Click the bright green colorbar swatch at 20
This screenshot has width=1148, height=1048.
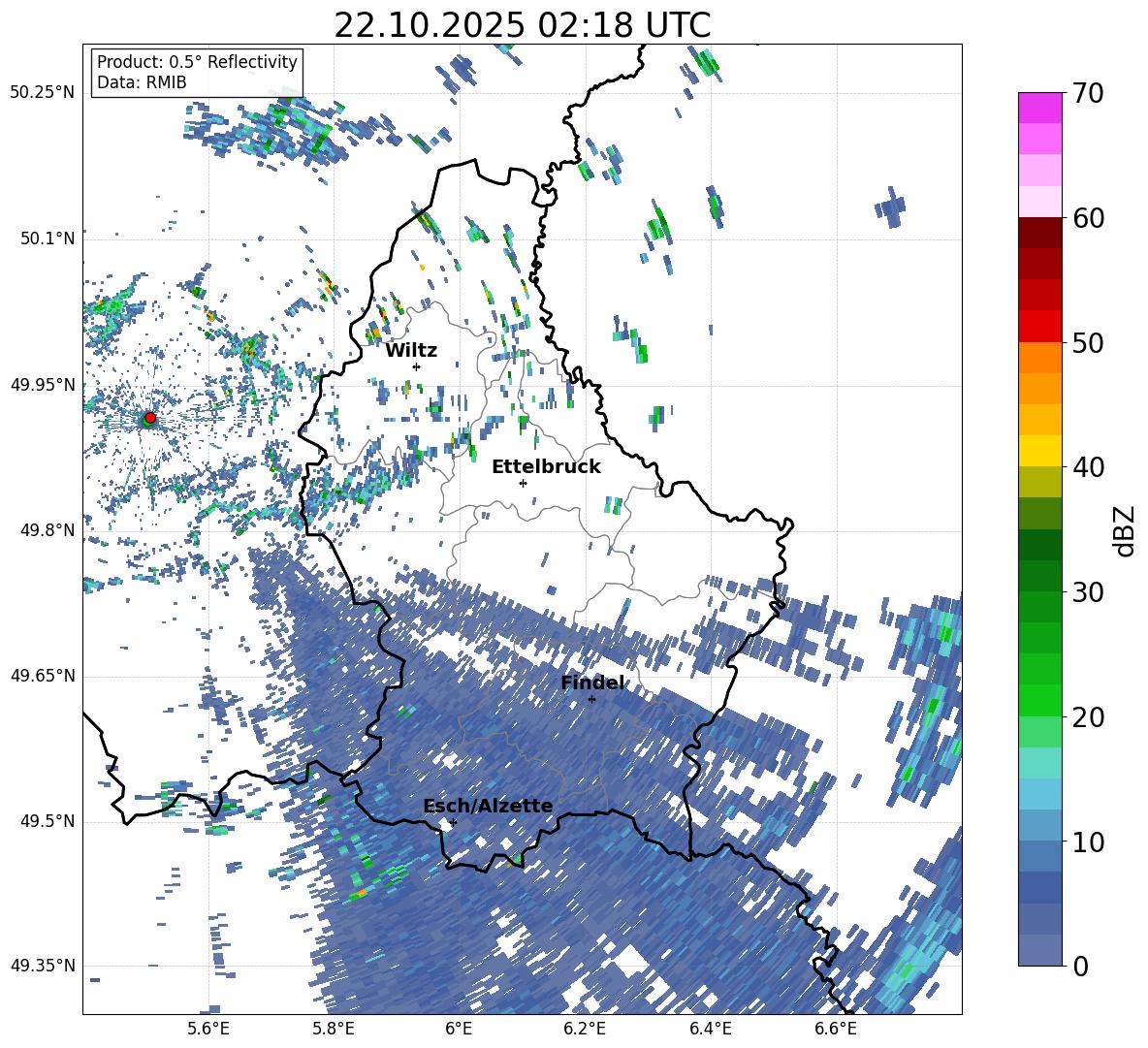click(1039, 700)
